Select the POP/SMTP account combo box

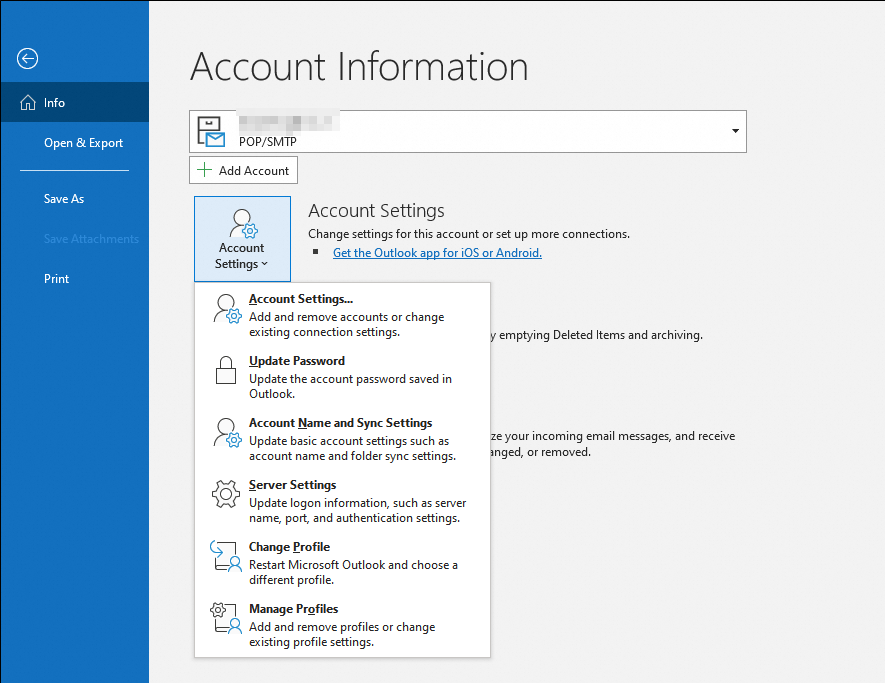tap(467, 132)
